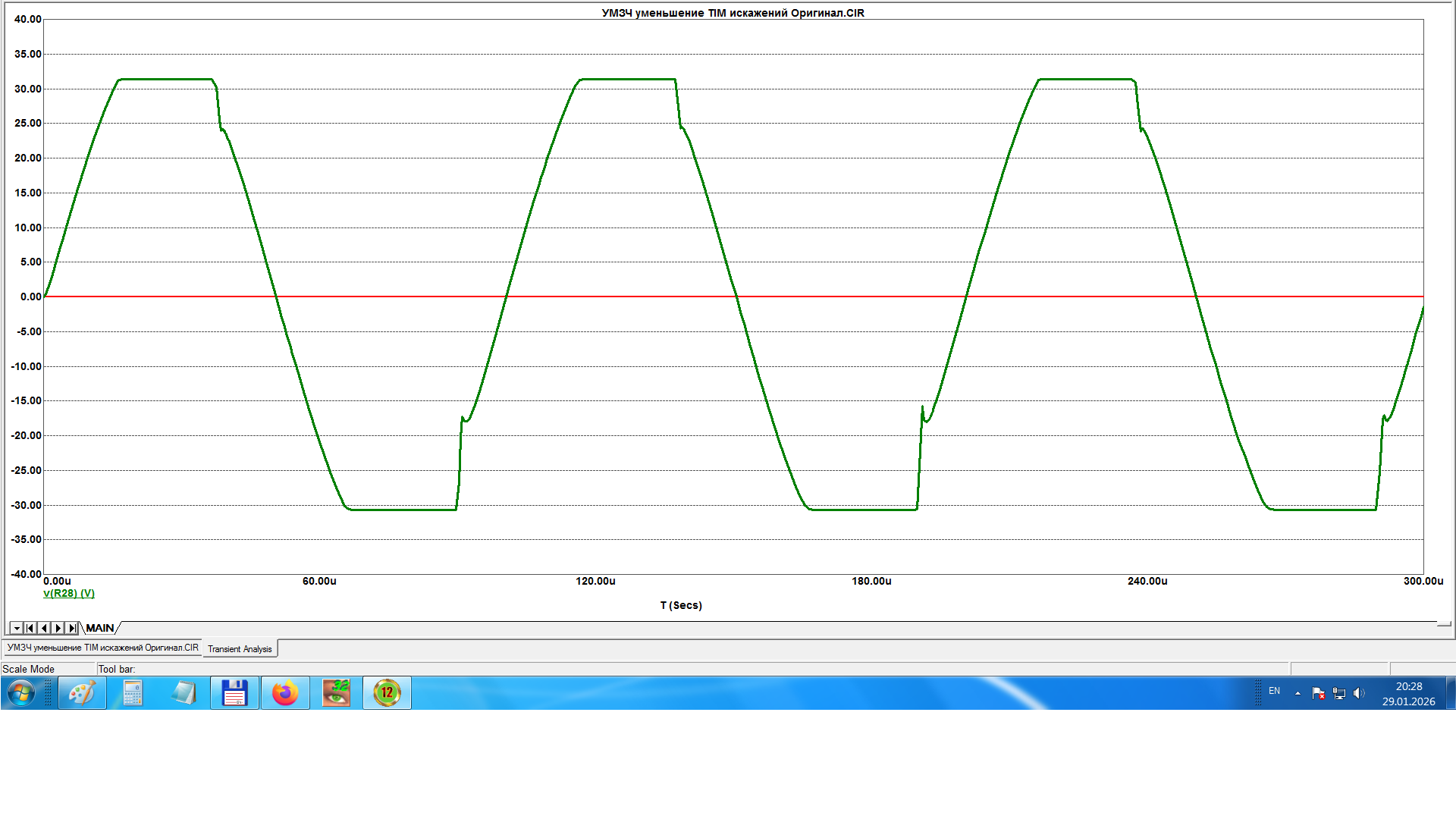Open the Windows Start menu

[21, 693]
